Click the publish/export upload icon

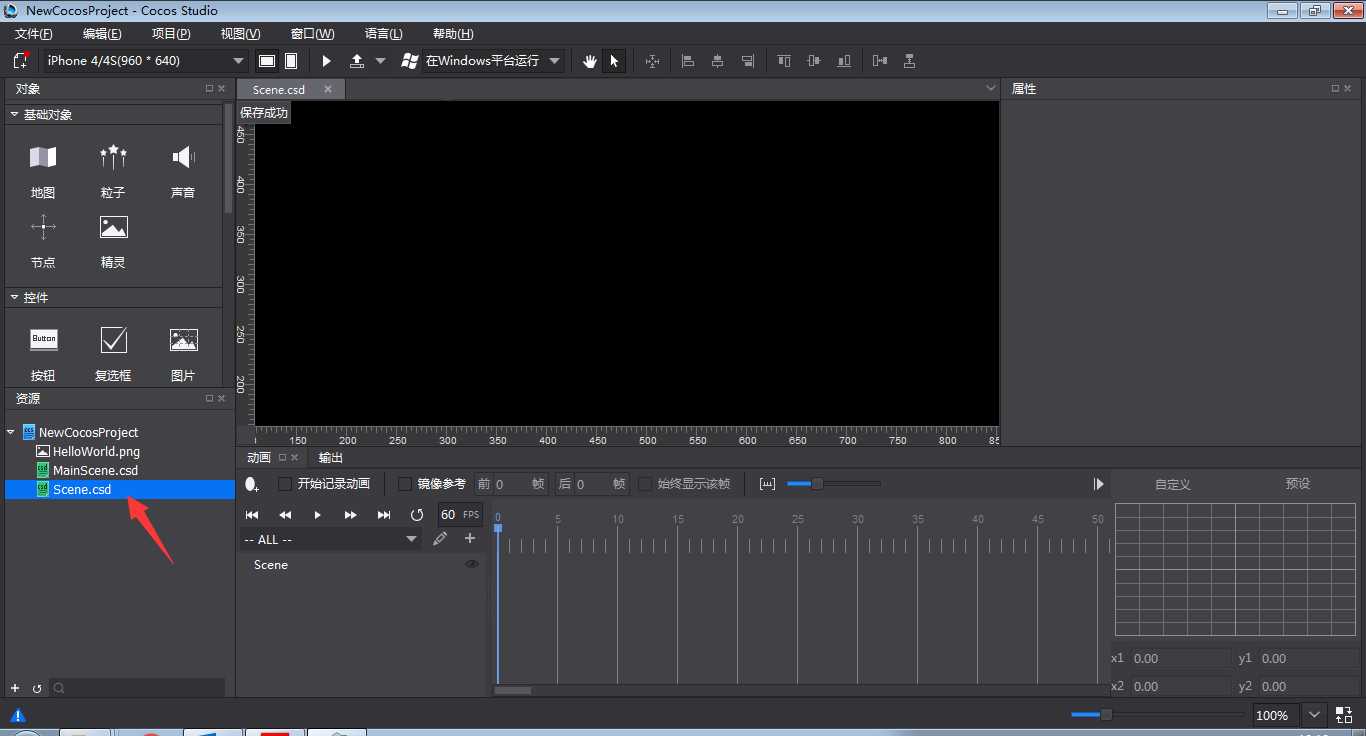(x=357, y=61)
